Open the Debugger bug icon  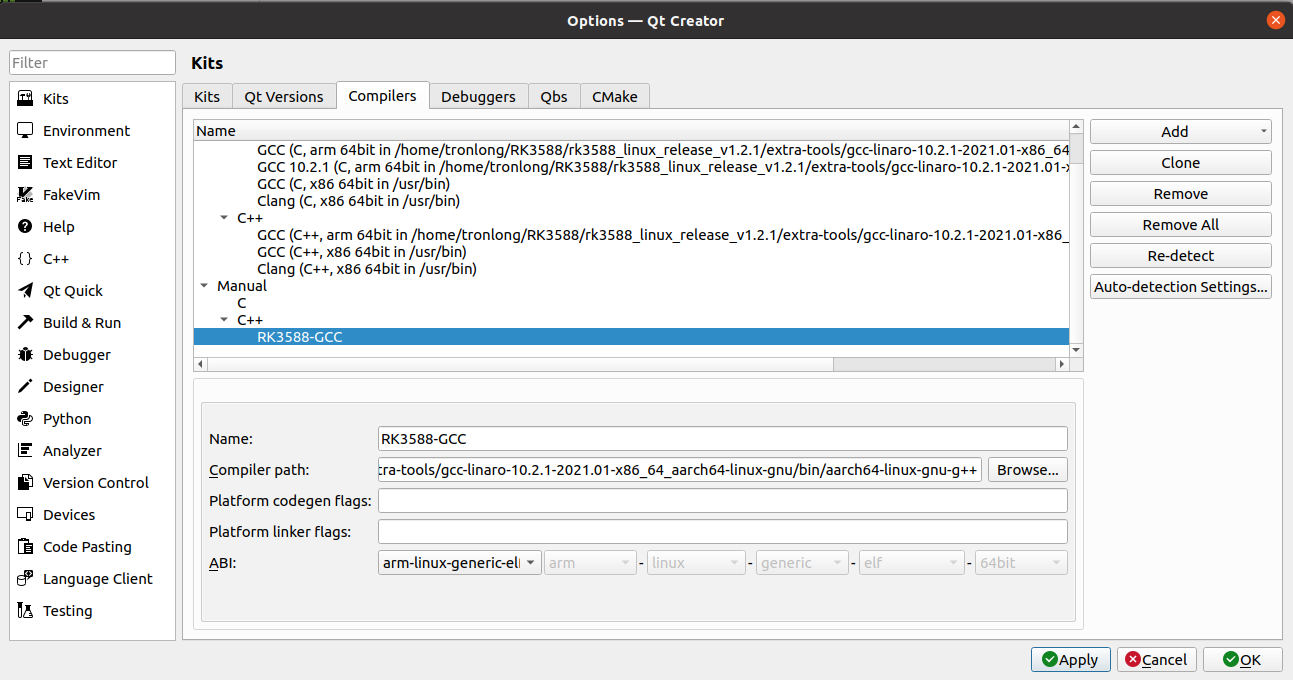pos(26,355)
